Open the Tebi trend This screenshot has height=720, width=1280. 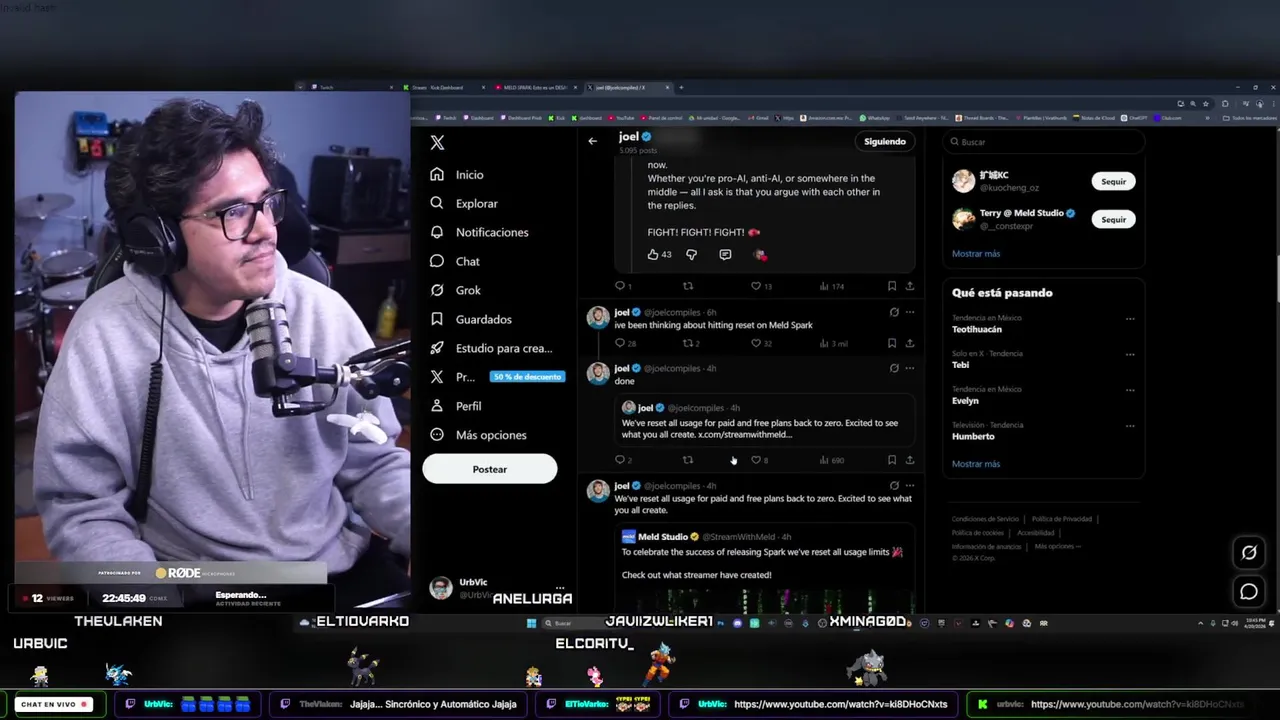coord(961,365)
